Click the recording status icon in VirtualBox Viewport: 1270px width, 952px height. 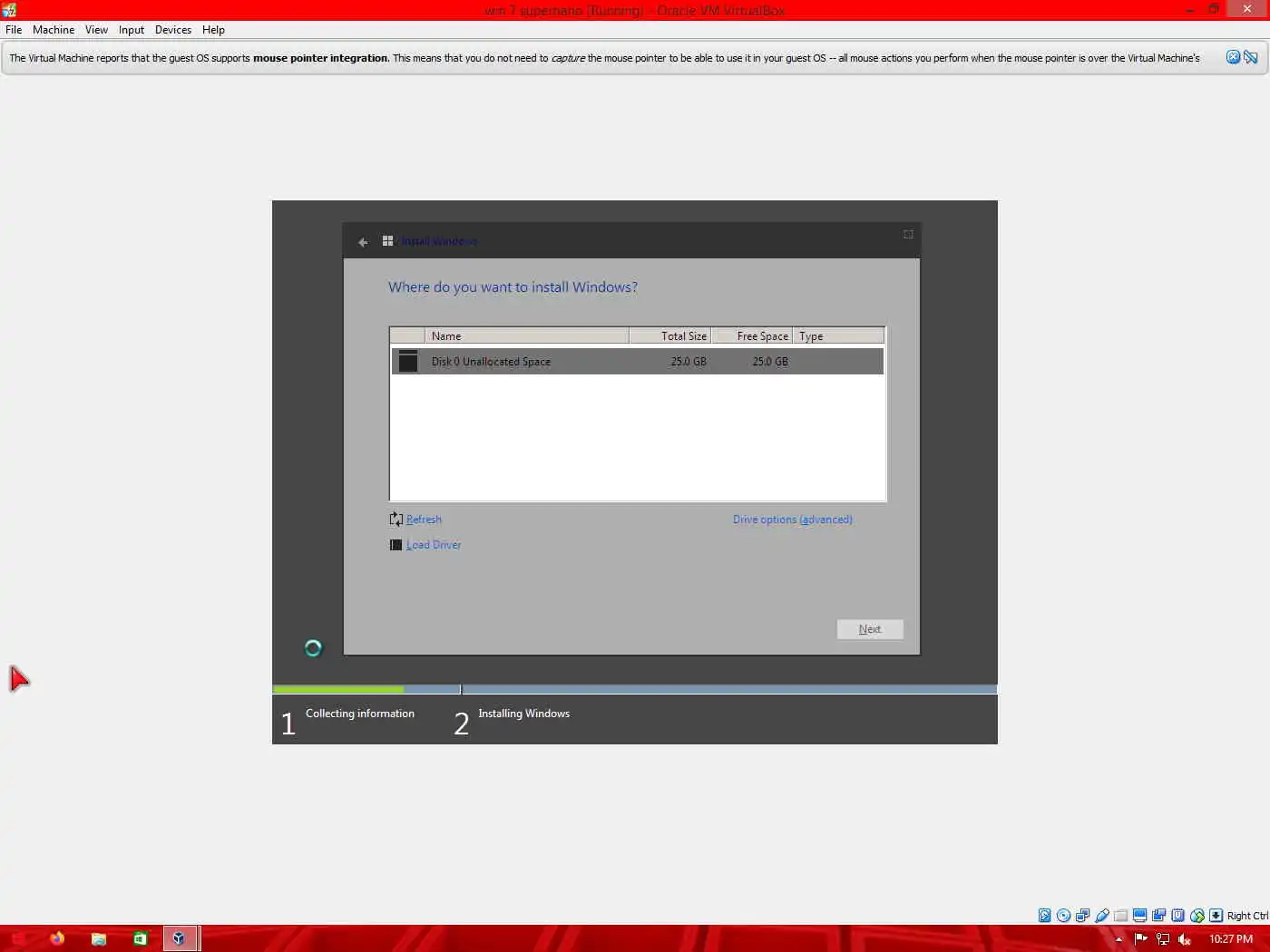click(1158, 916)
